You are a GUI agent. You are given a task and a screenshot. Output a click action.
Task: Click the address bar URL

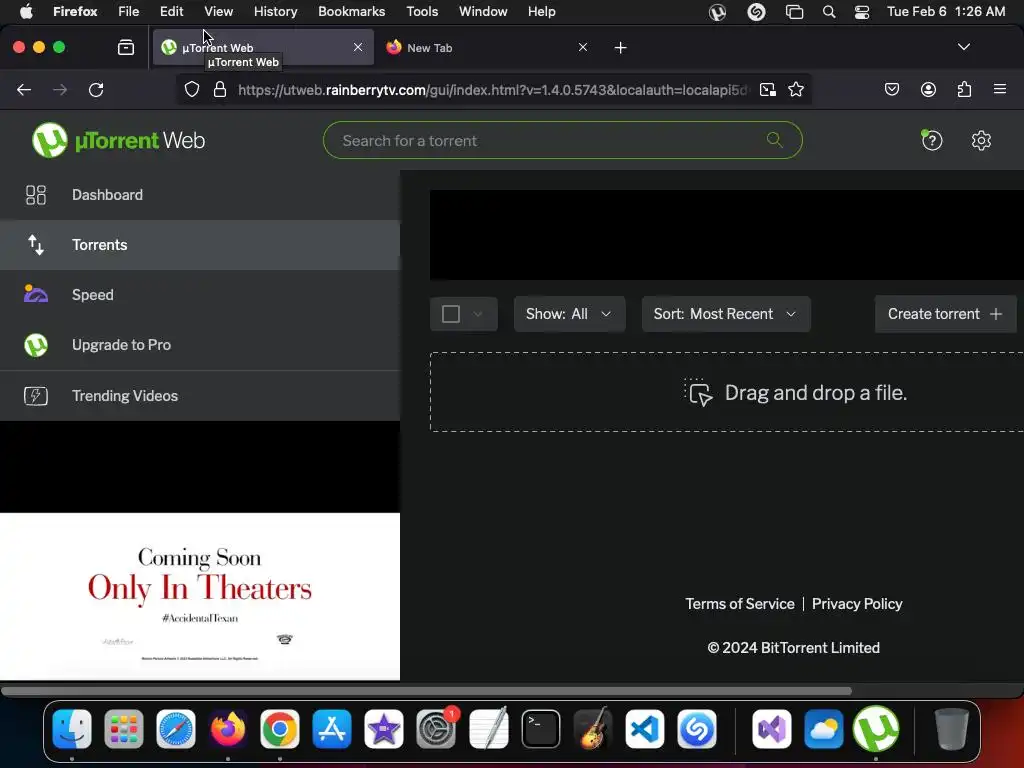pos(492,90)
